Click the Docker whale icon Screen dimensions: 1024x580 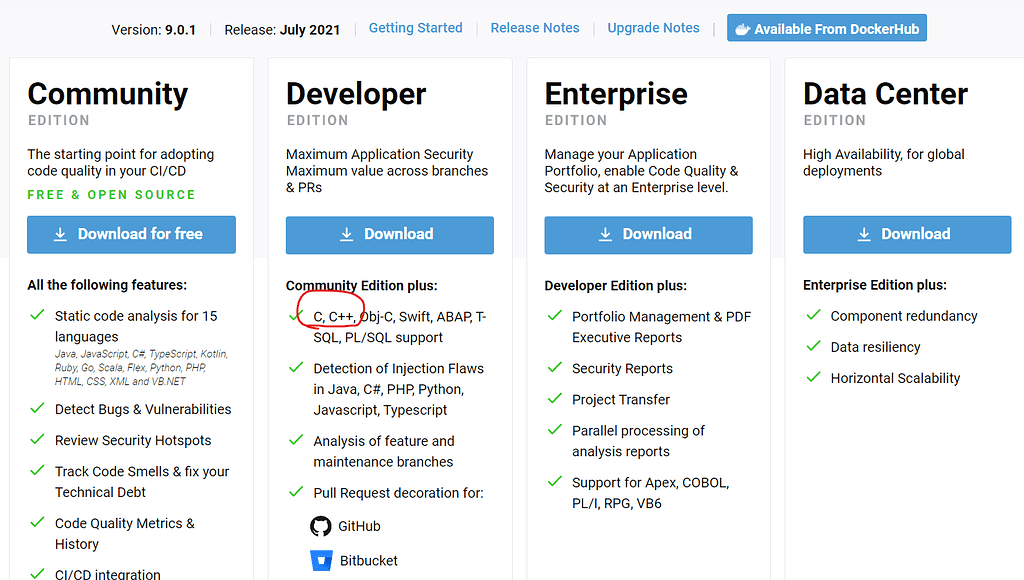click(742, 29)
